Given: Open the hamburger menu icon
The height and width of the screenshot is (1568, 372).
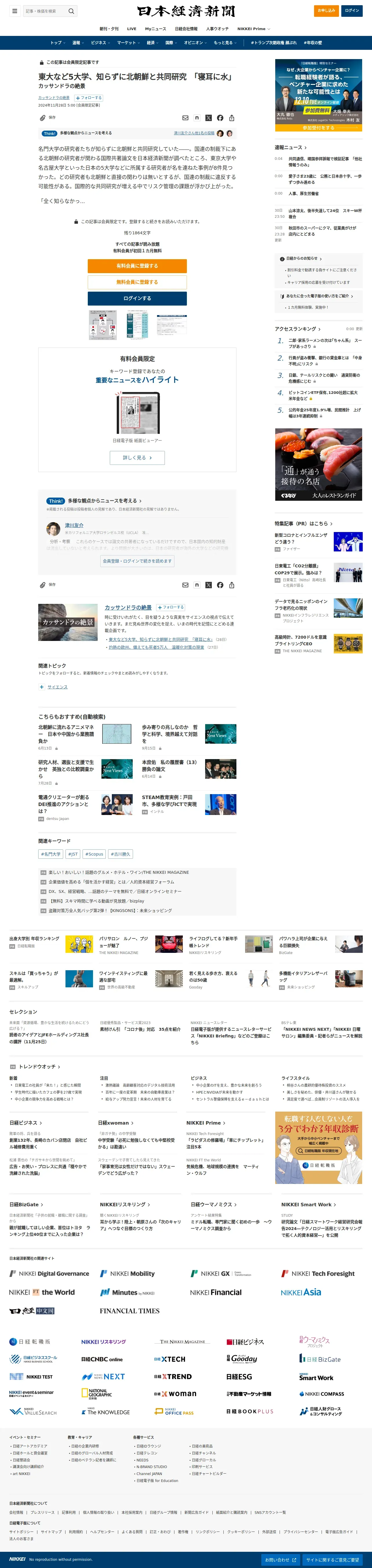Looking at the screenshot, I should point(14,11).
